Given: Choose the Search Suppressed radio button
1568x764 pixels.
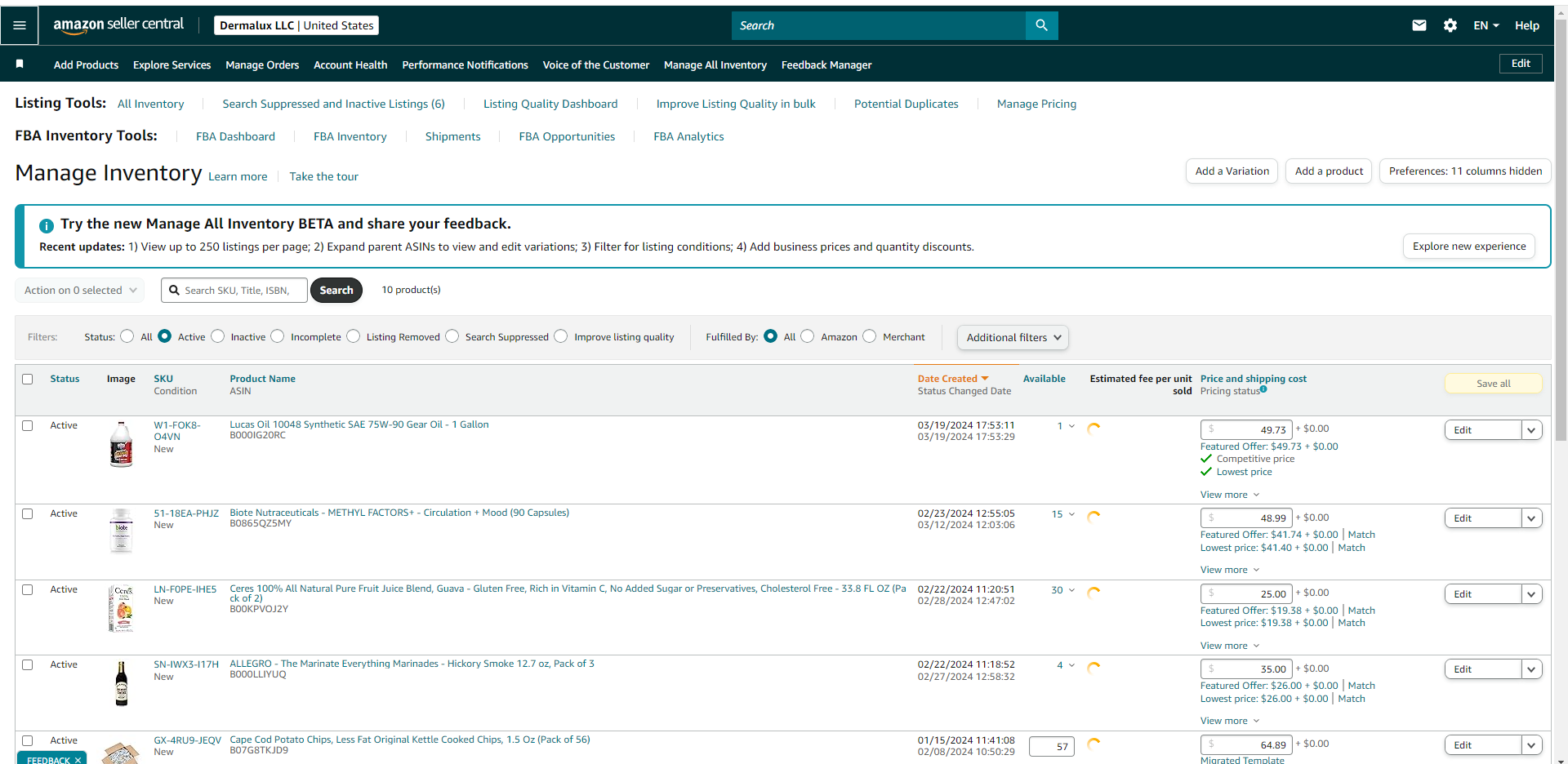Looking at the screenshot, I should [452, 336].
